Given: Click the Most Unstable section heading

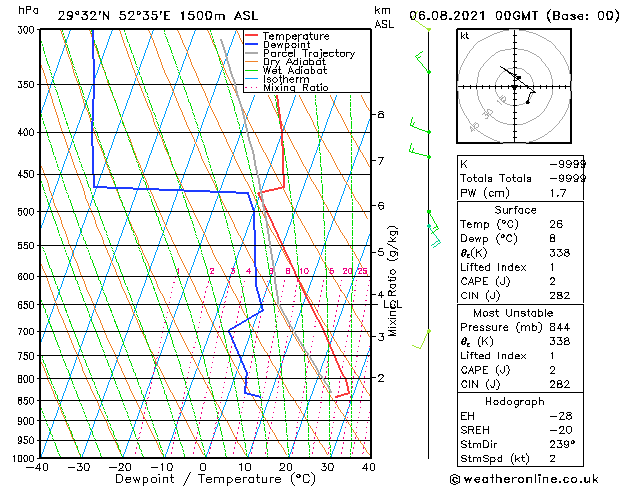Looking at the screenshot, I should point(513,313).
